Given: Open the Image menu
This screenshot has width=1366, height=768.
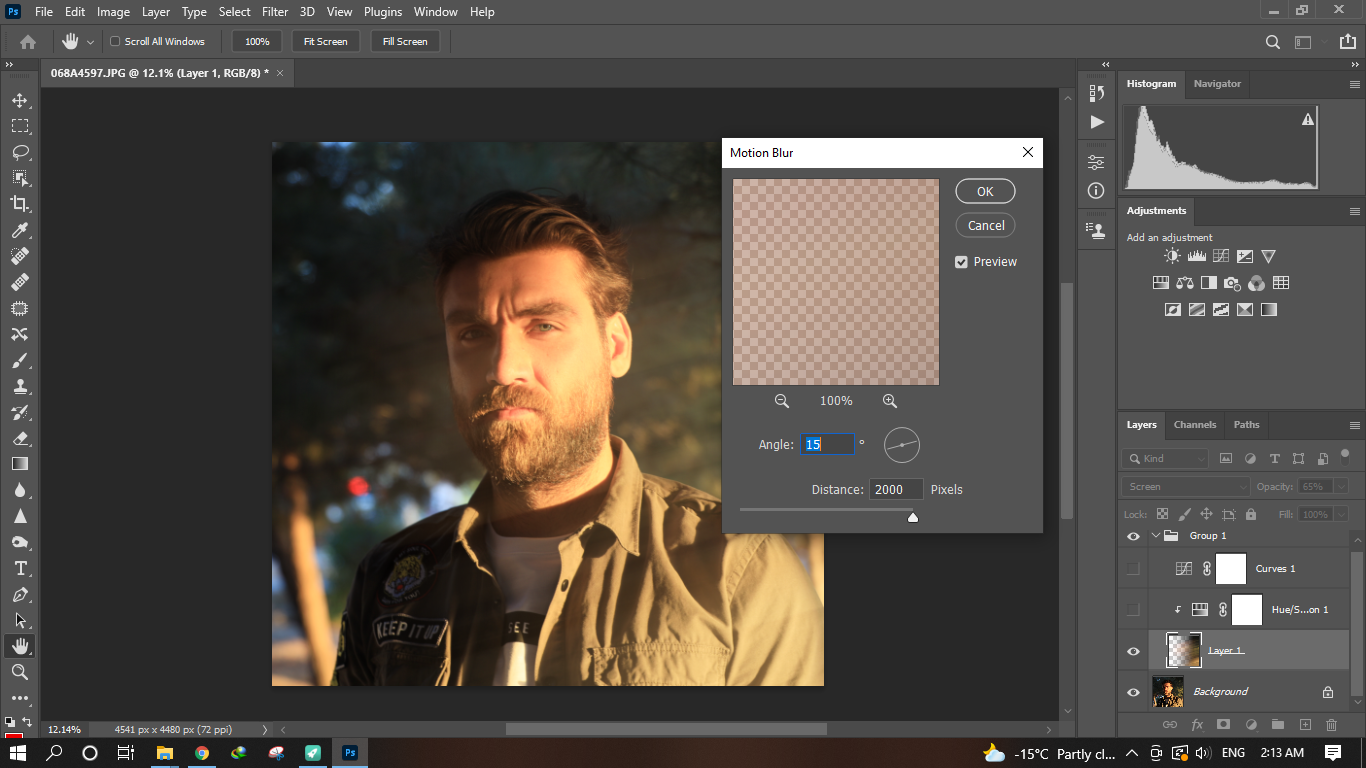Looking at the screenshot, I should (113, 12).
